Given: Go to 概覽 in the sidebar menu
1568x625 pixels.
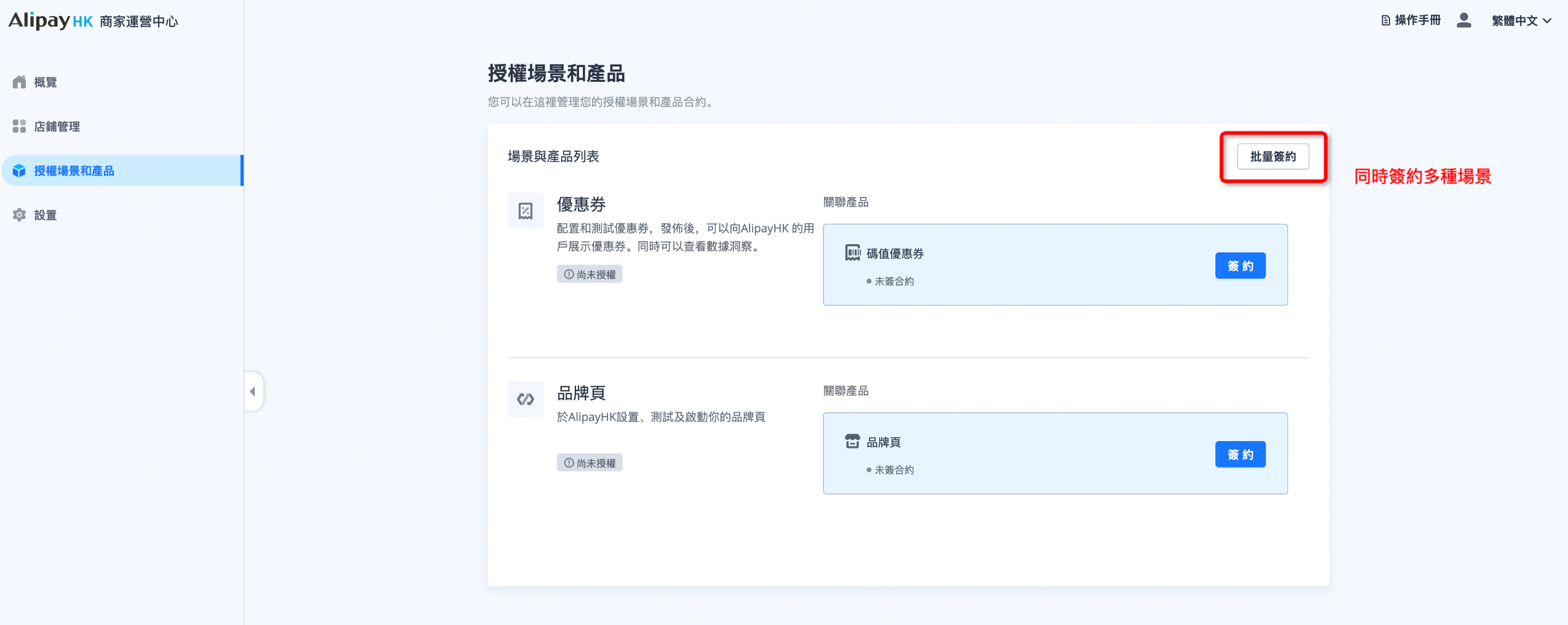Looking at the screenshot, I should [46, 82].
